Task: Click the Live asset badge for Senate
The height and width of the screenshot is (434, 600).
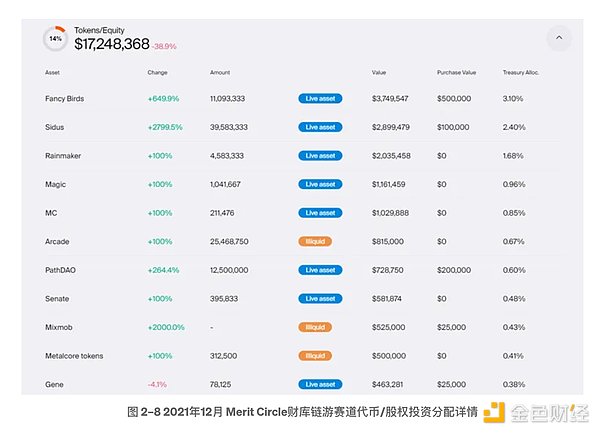Action: 319,298
